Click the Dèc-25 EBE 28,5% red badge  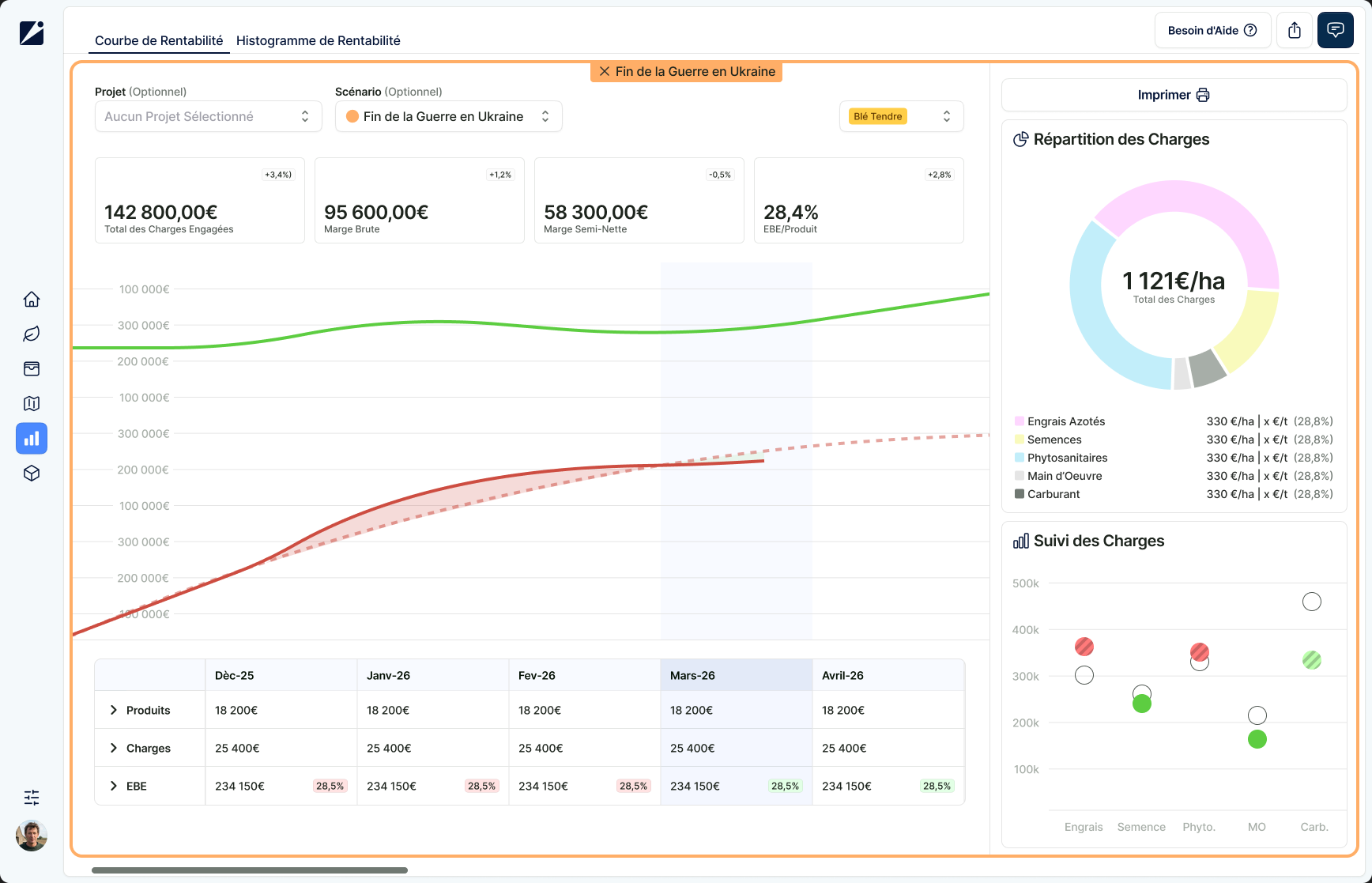tap(330, 786)
